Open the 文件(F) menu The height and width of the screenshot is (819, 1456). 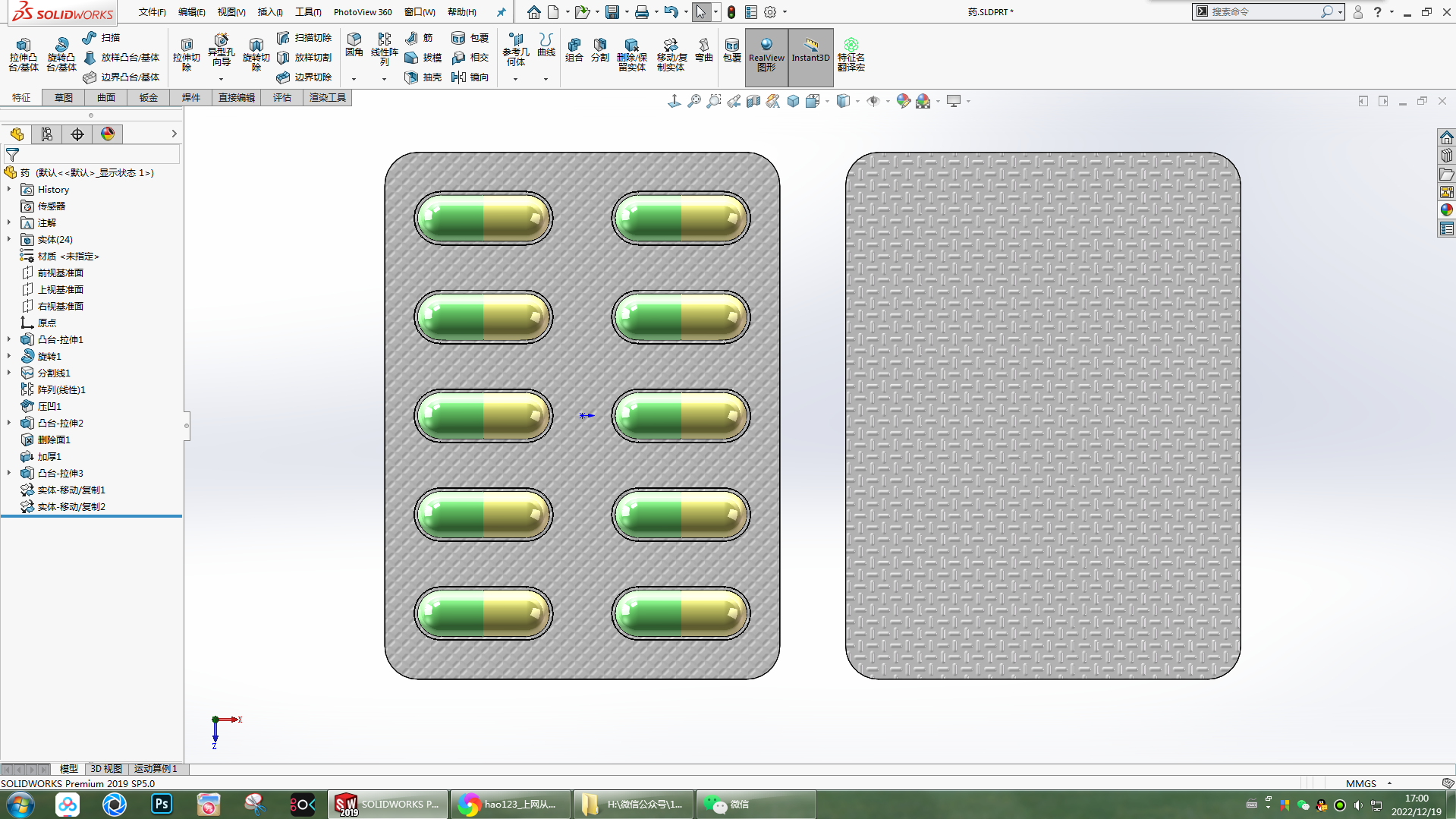[152, 12]
